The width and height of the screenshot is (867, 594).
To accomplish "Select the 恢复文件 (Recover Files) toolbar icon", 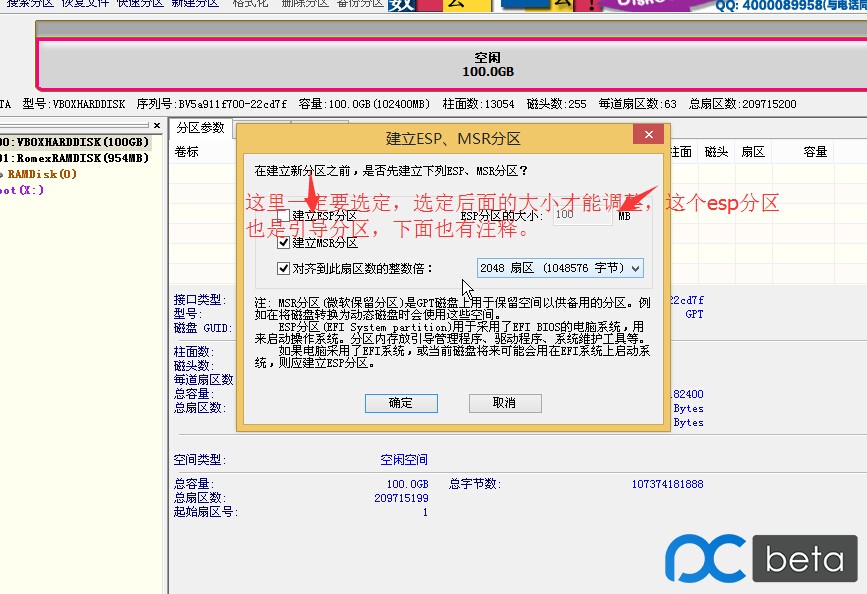I will click(85, 5).
